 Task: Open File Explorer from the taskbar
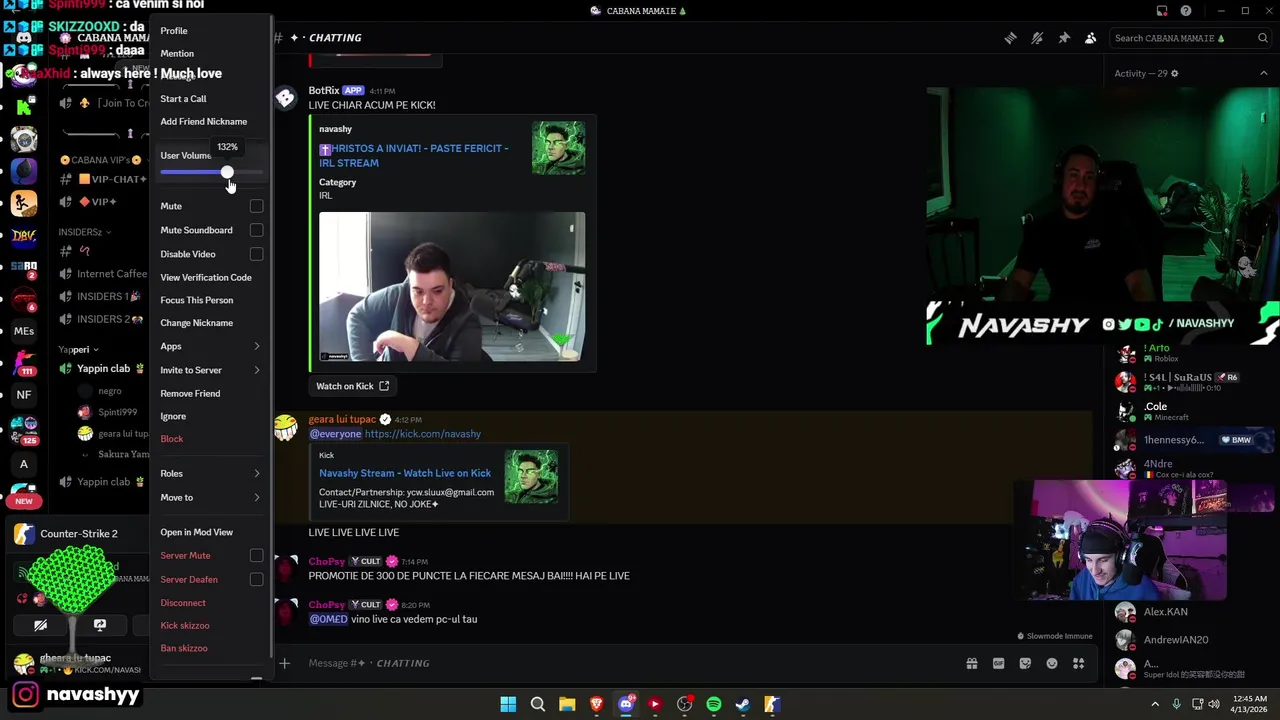pyautogui.click(x=567, y=704)
